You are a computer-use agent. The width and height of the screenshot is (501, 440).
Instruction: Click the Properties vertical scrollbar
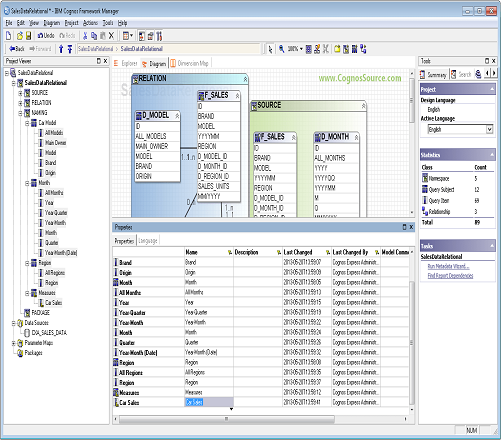pyautogui.click(x=412, y=343)
